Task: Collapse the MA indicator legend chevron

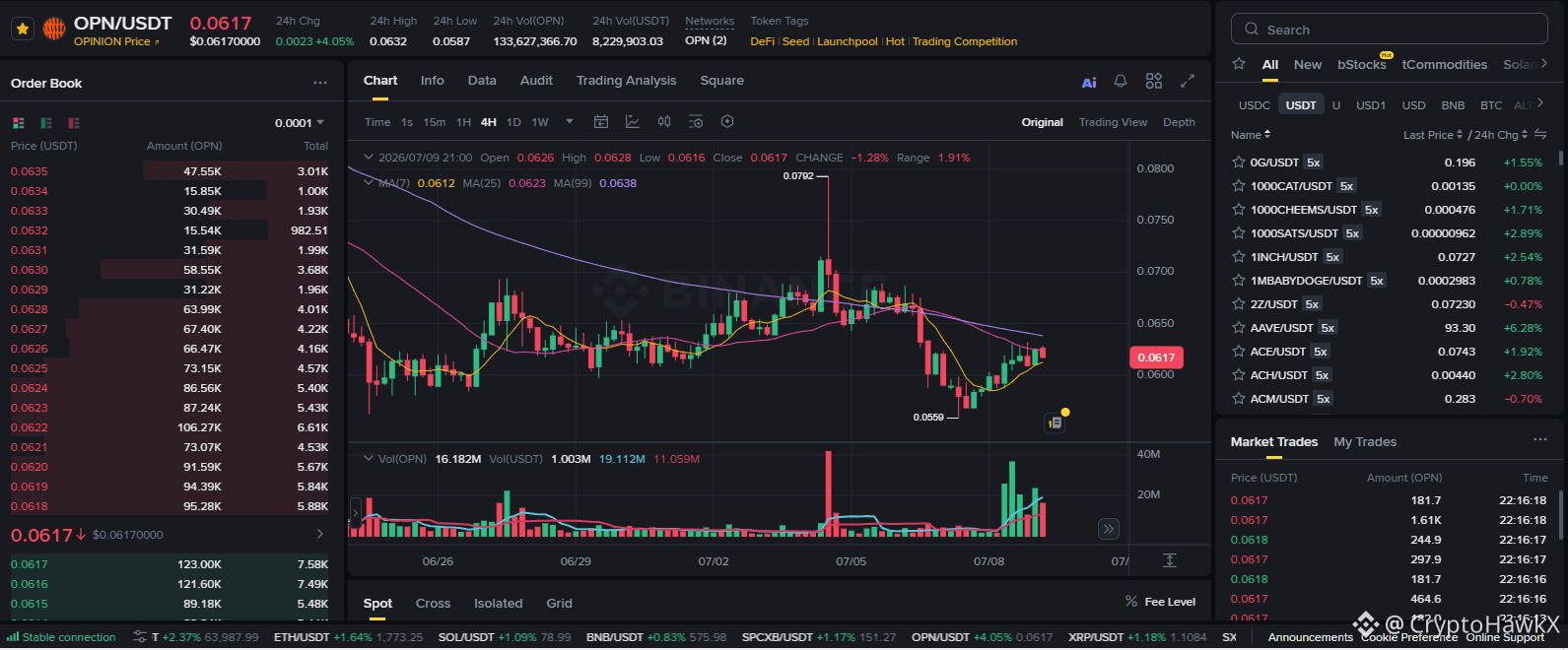Action: click(369, 182)
